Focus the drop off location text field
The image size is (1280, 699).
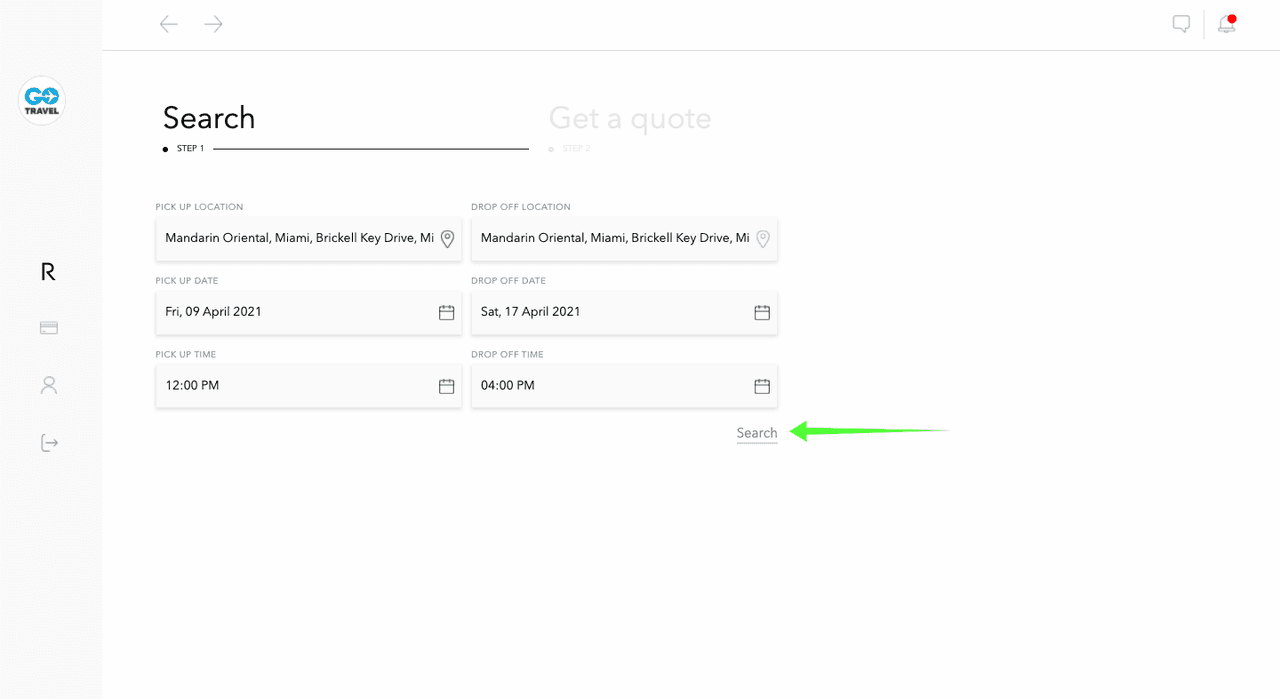613,239
